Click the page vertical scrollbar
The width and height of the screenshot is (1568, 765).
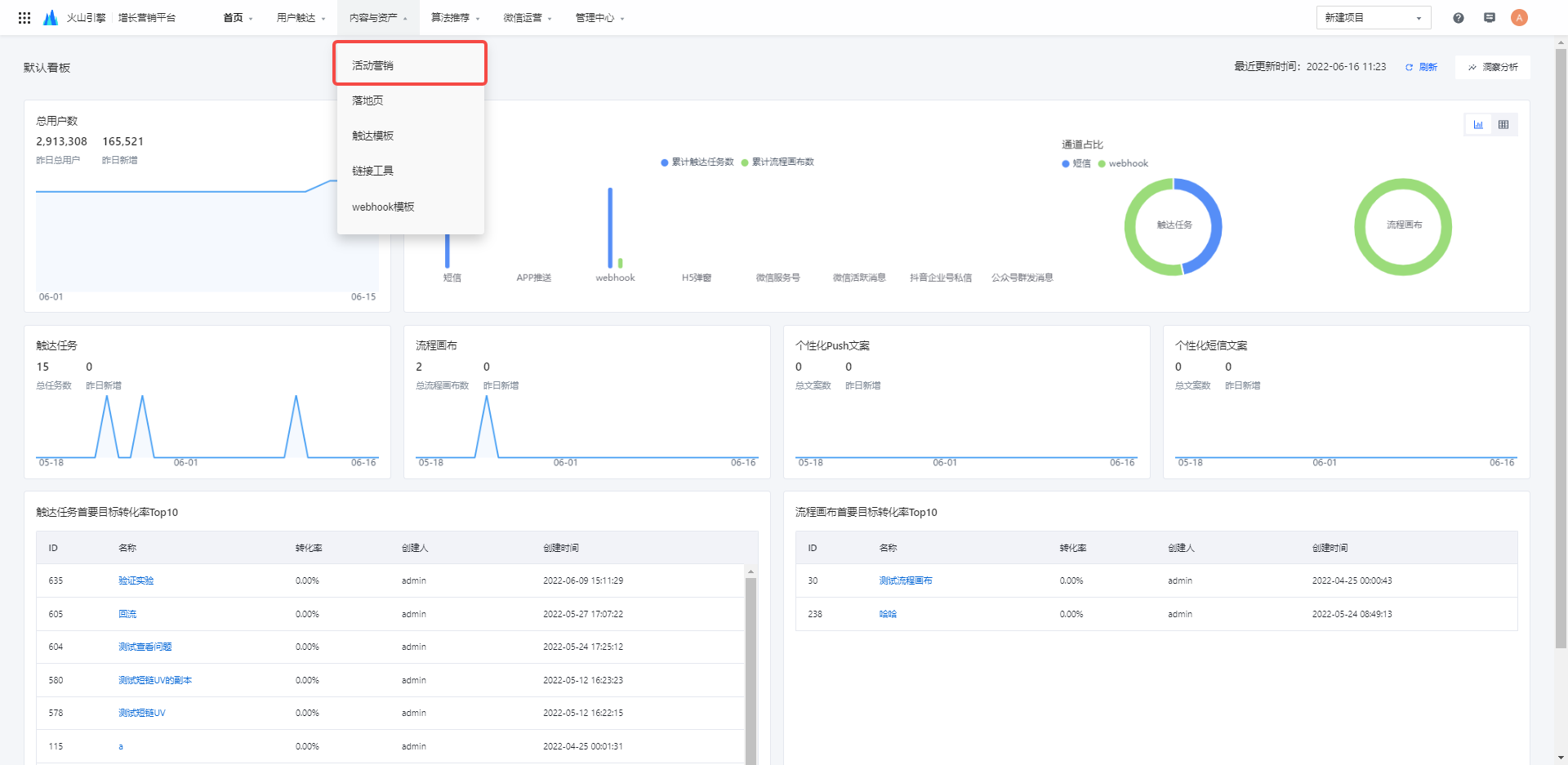pyautogui.click(x=1561, y=349)
